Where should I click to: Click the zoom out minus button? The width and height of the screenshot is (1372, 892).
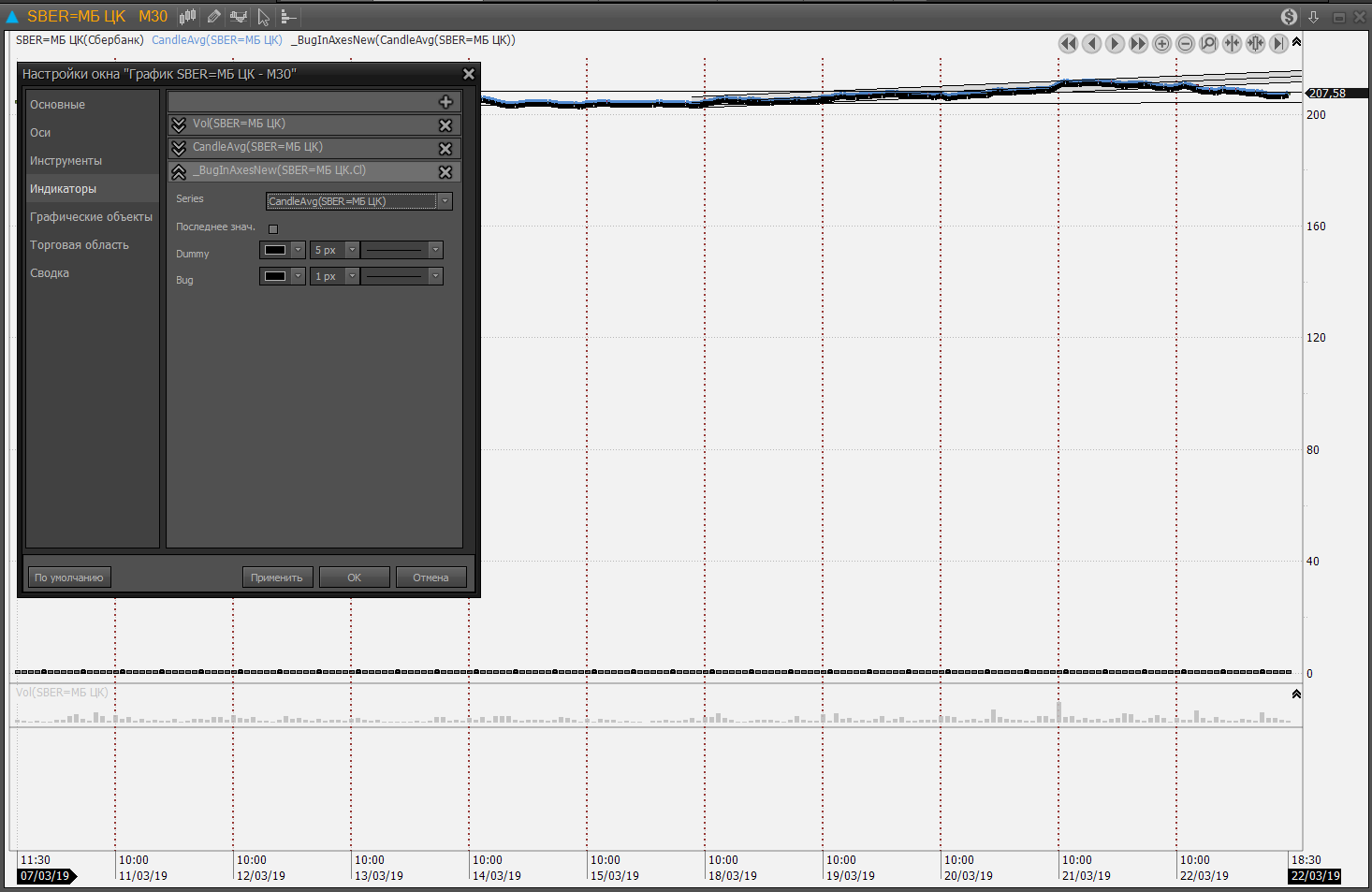[1185, 44]
